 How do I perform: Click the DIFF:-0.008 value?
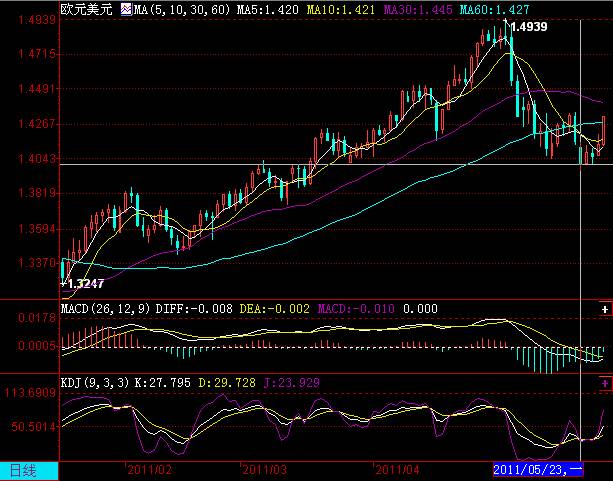tap(194, 309)
